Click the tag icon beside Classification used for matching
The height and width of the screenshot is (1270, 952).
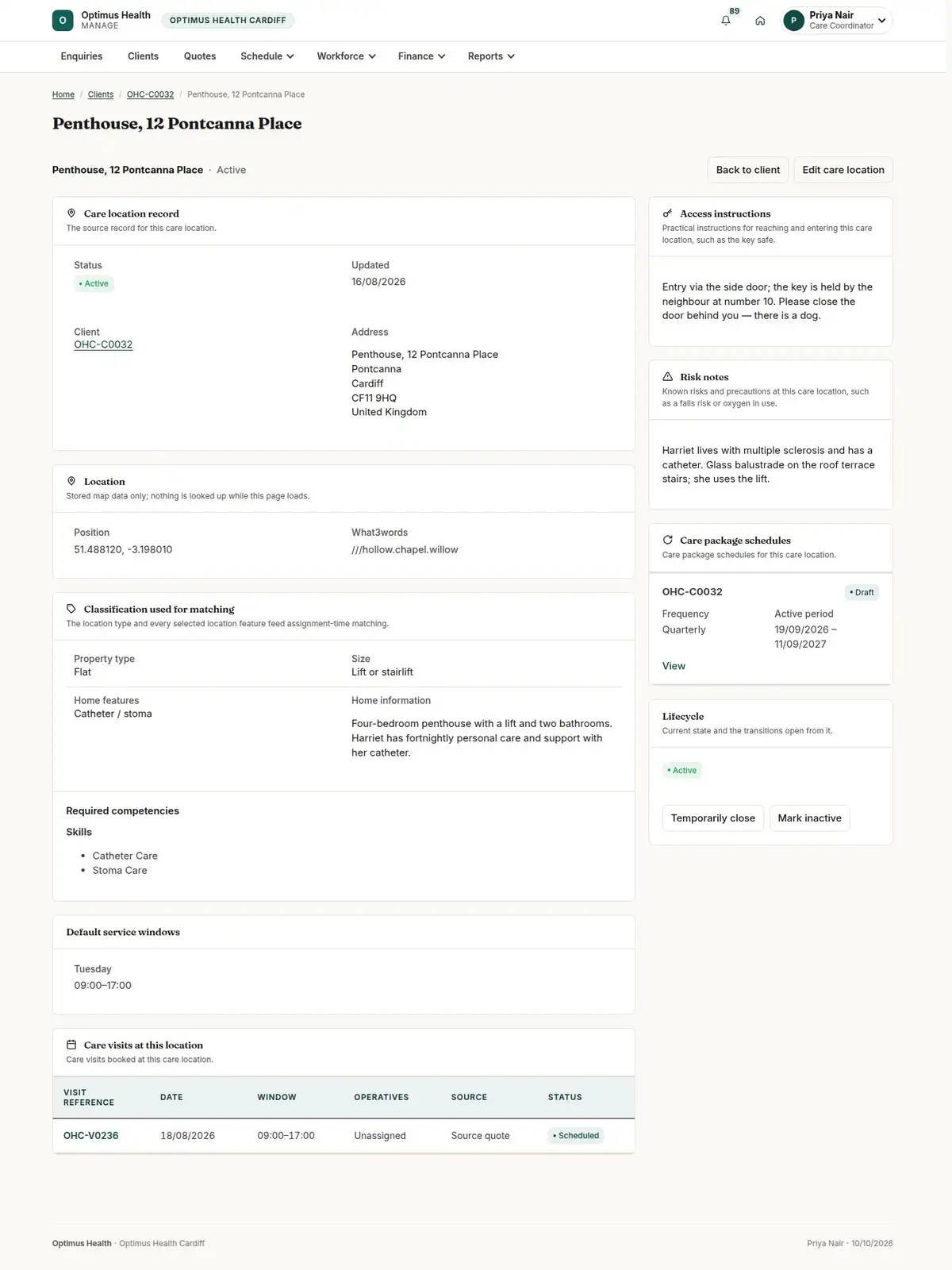pos(71,609)
